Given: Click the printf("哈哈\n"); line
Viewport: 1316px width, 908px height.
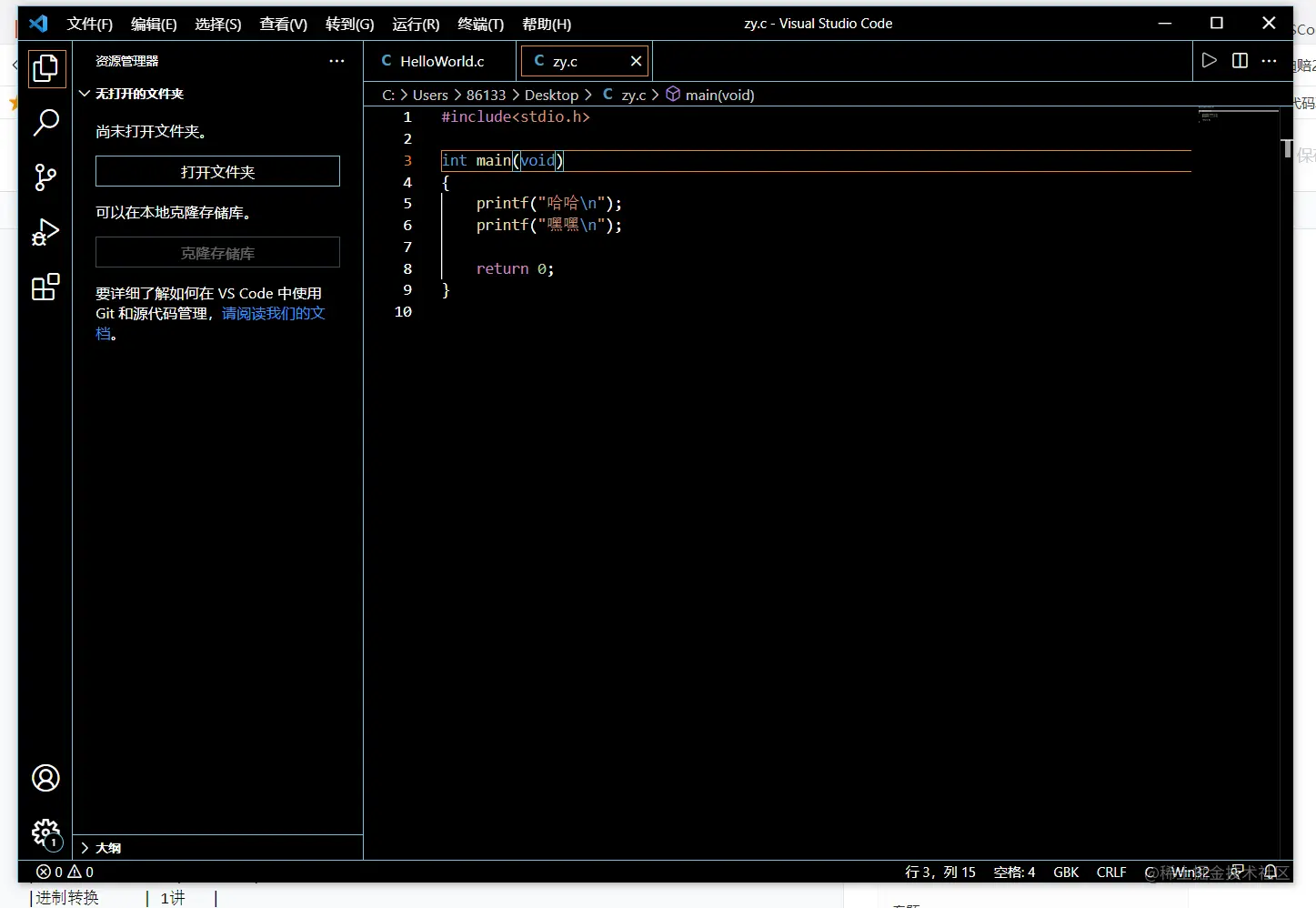Looking at the screenshot, I should click(549, 203).
